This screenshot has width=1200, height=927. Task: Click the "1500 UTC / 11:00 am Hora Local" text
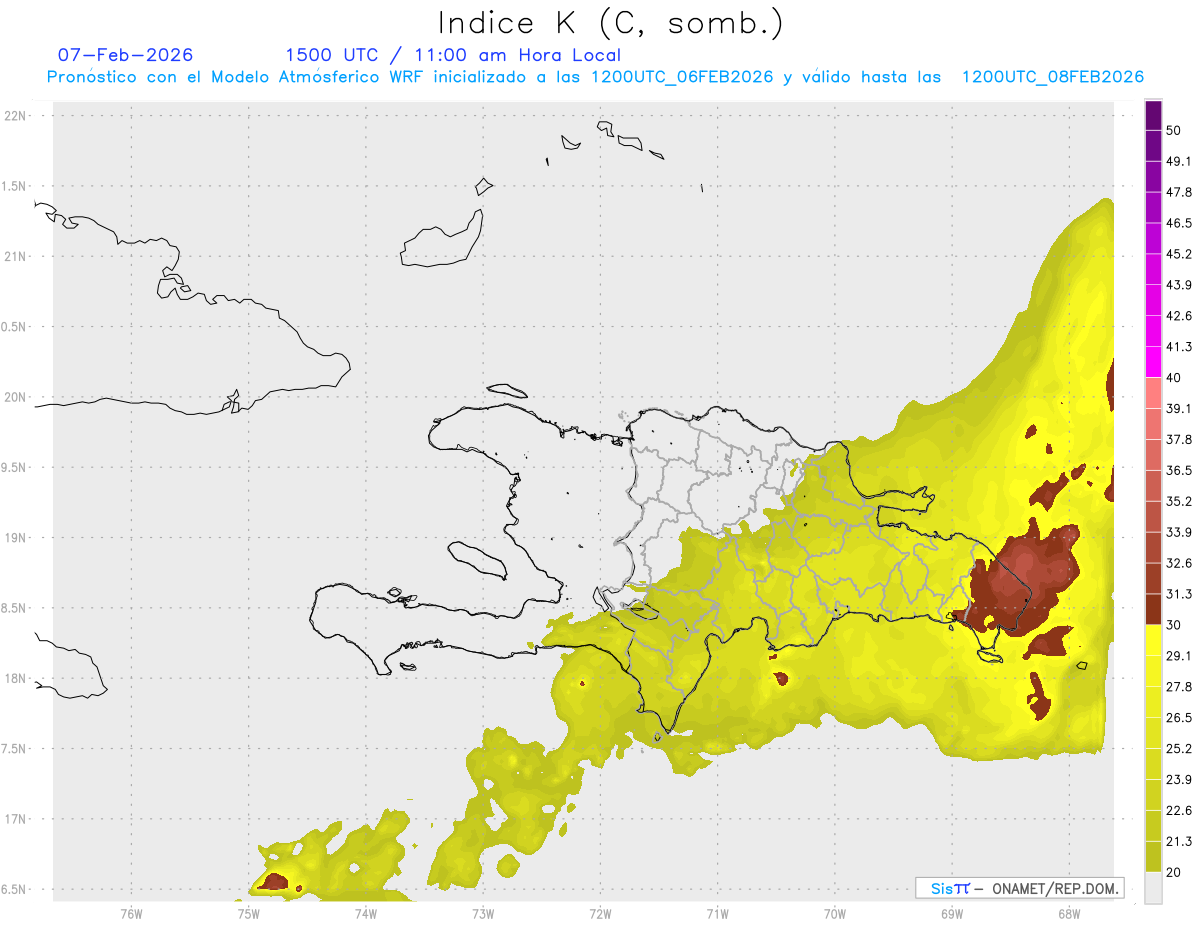[x=453, y=55]
